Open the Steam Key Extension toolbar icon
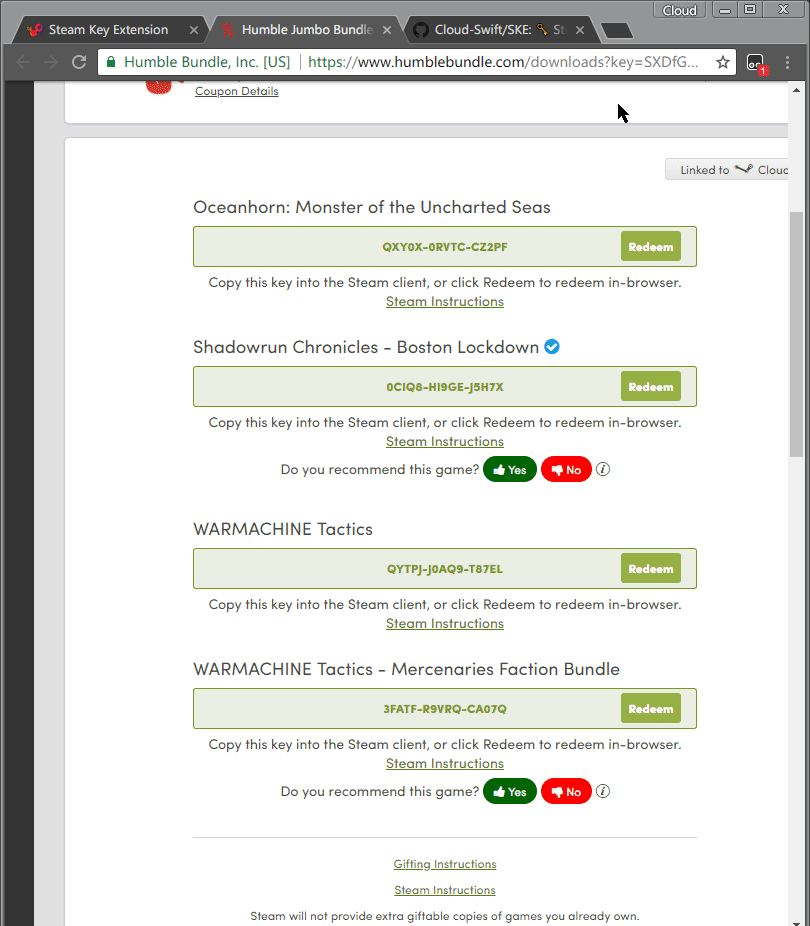Viewport: 810px width, 926px height. pyautogui.click(x=755, y=63)
